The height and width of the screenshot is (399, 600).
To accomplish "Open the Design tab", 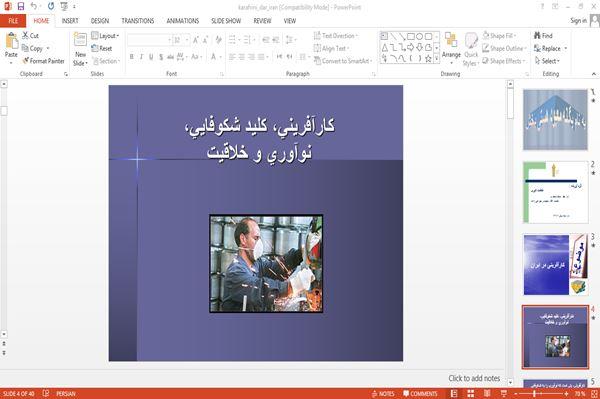I will 100,21.
